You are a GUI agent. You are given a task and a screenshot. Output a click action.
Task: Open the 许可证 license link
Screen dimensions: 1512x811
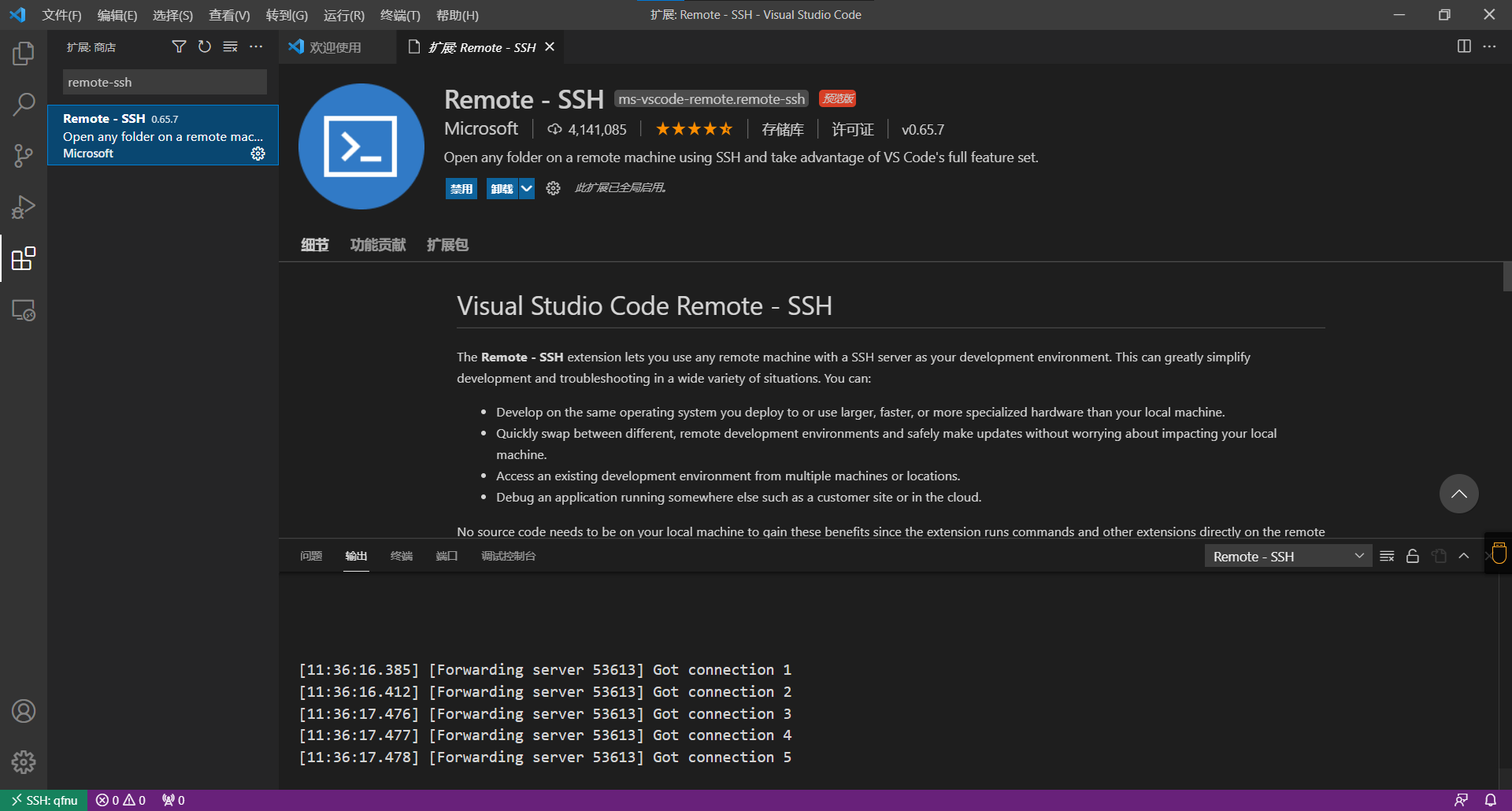click(853, 129)
